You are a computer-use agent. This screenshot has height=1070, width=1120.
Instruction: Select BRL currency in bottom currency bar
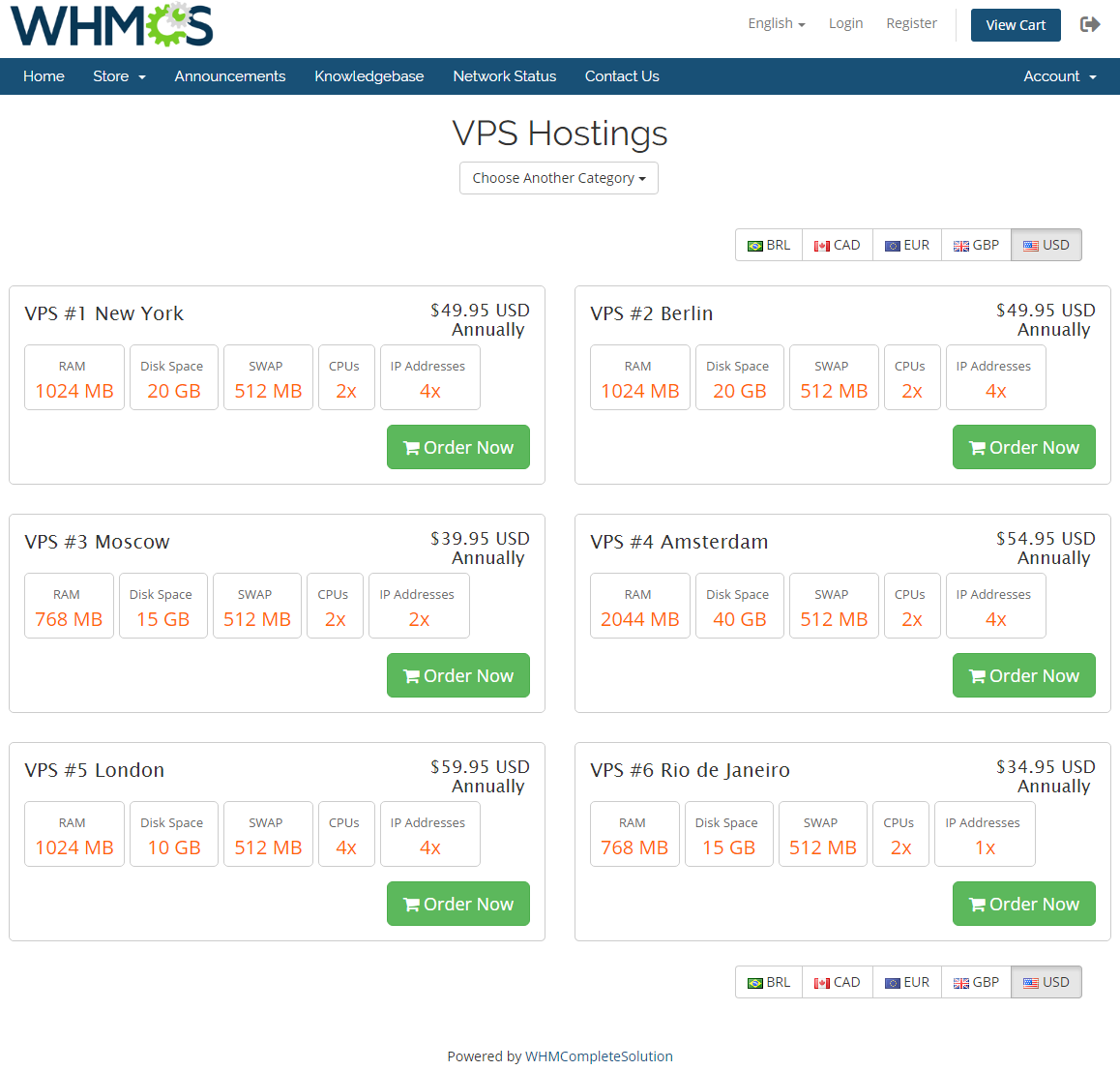(769, 982)
